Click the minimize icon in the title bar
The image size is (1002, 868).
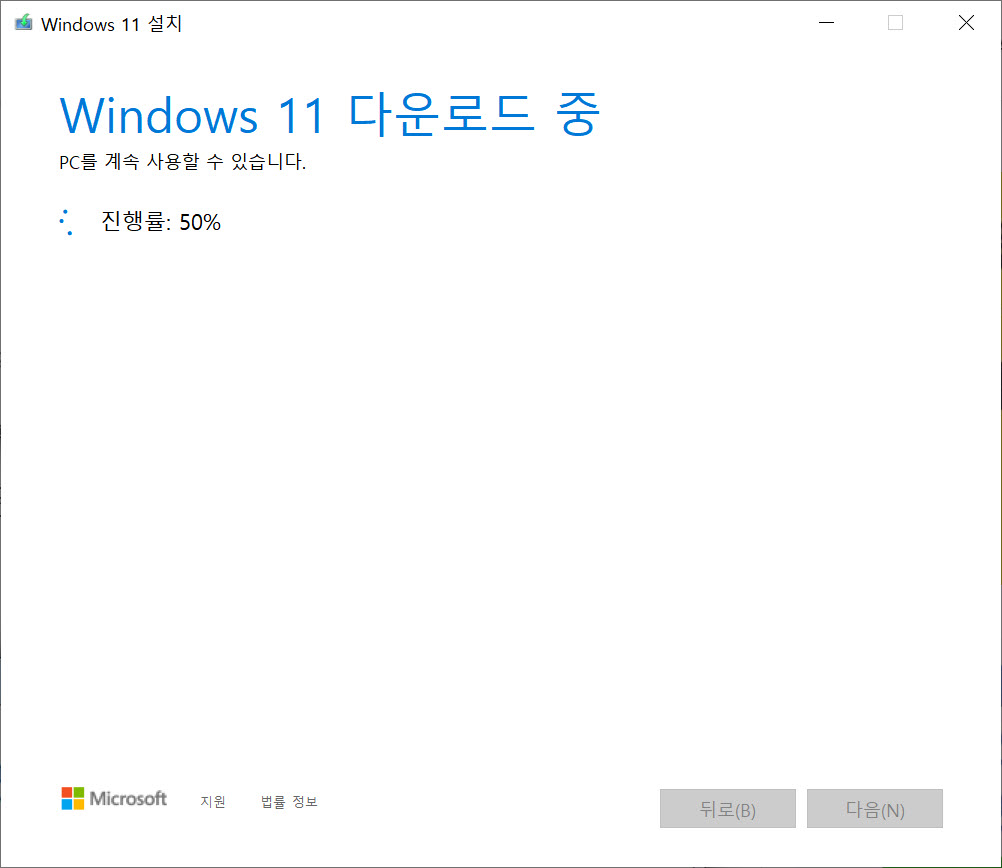pos(826,22)
